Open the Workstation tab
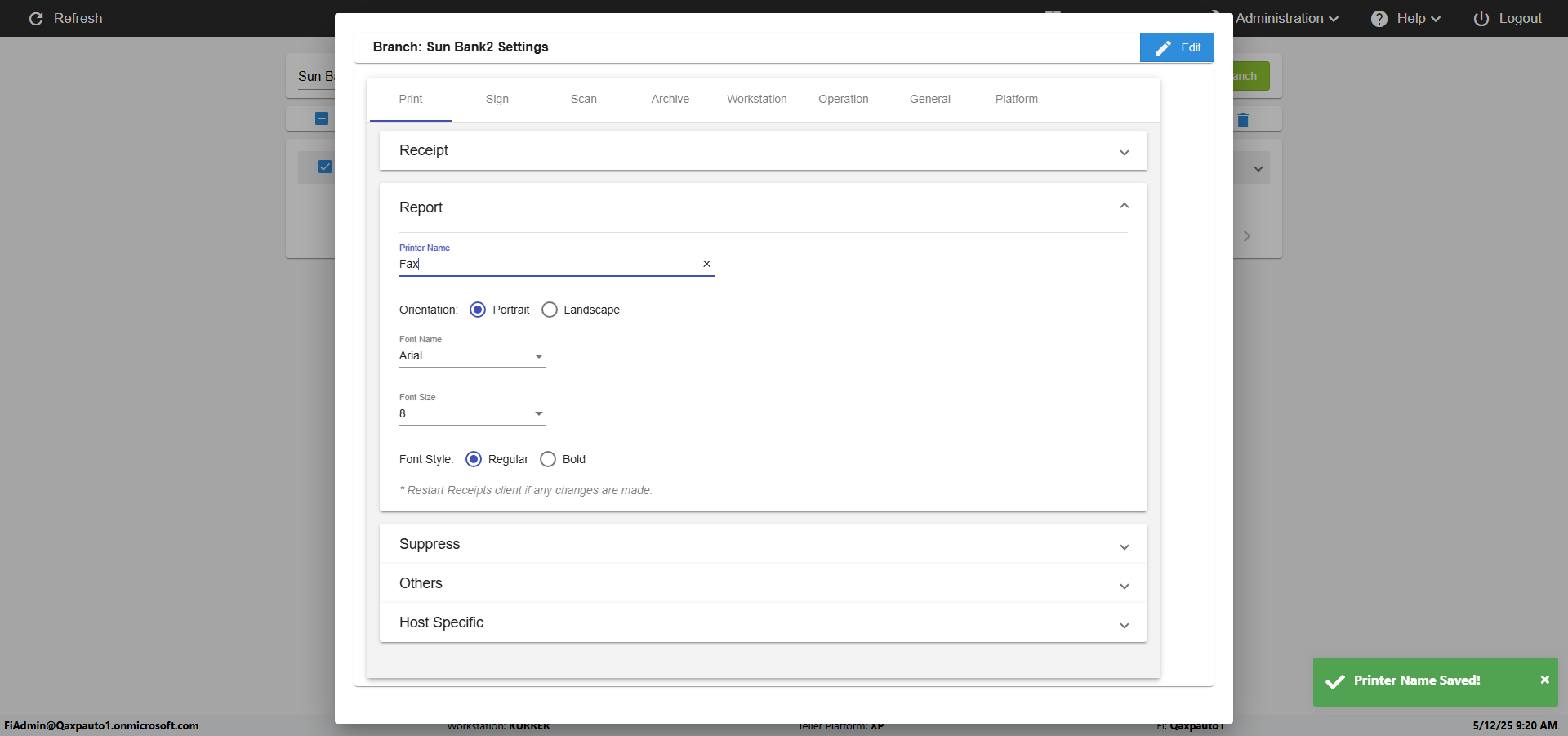Screen dimensions: 1568x736 pos(756,100)
